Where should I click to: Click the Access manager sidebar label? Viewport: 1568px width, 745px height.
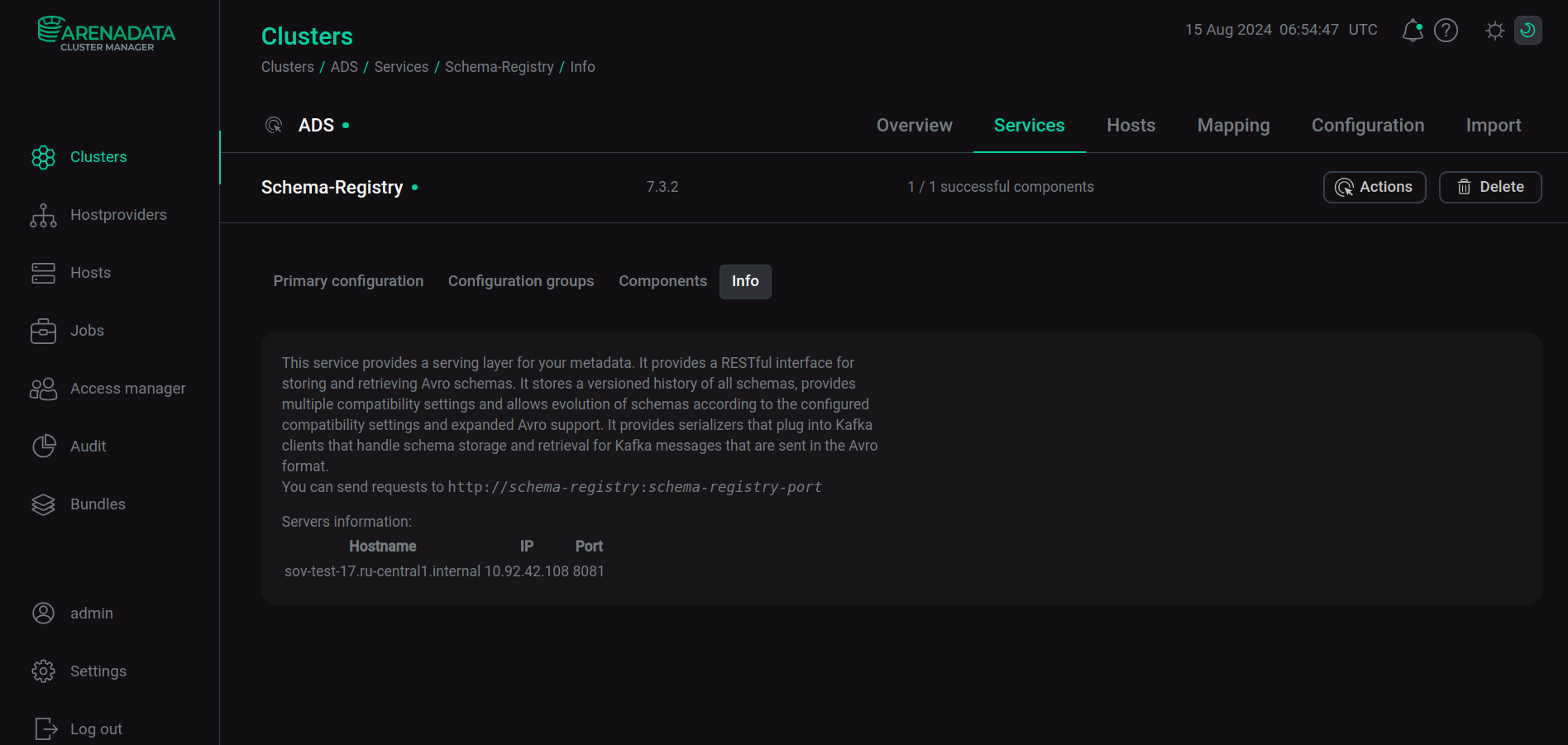tap(128, 389)
